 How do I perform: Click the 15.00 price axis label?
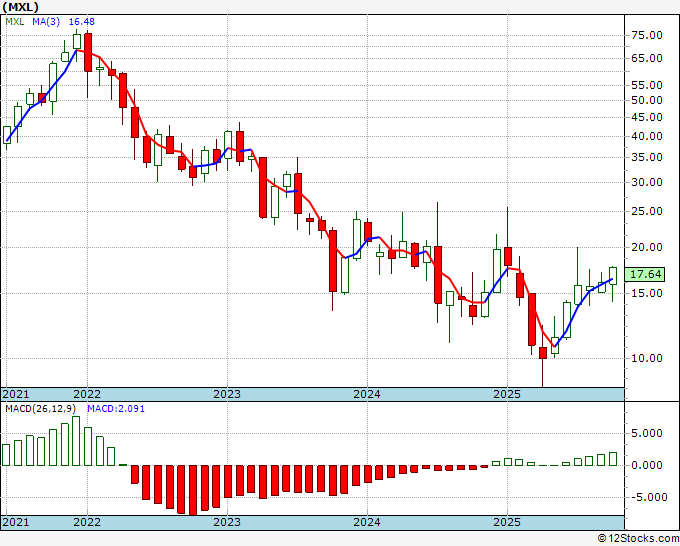click(x=647, y=293)
